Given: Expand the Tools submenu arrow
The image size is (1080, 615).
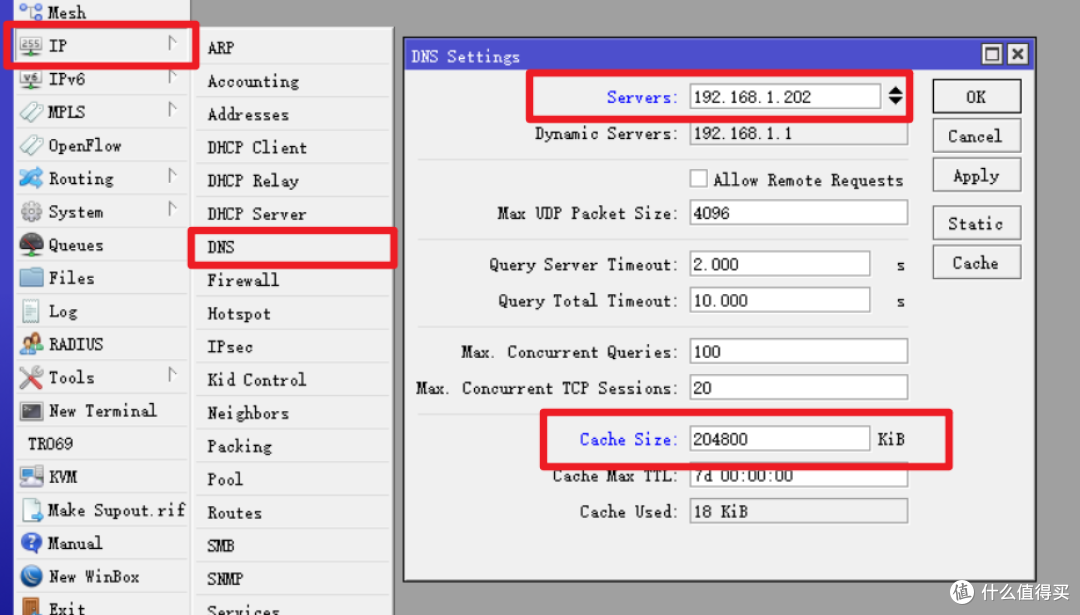Looking at the screenshot, I should [172, 376].
